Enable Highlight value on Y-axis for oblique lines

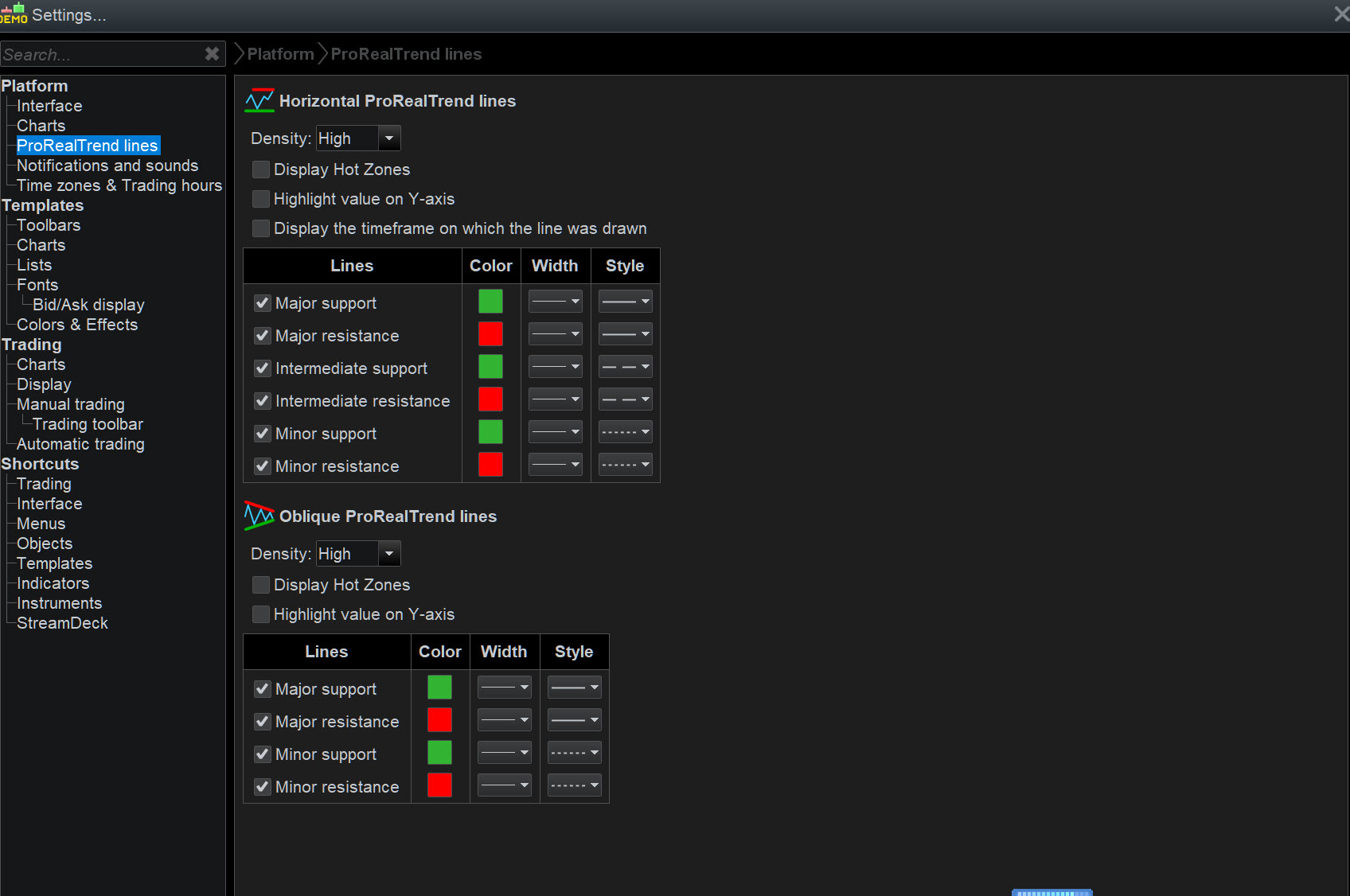[x=260, y=614]
